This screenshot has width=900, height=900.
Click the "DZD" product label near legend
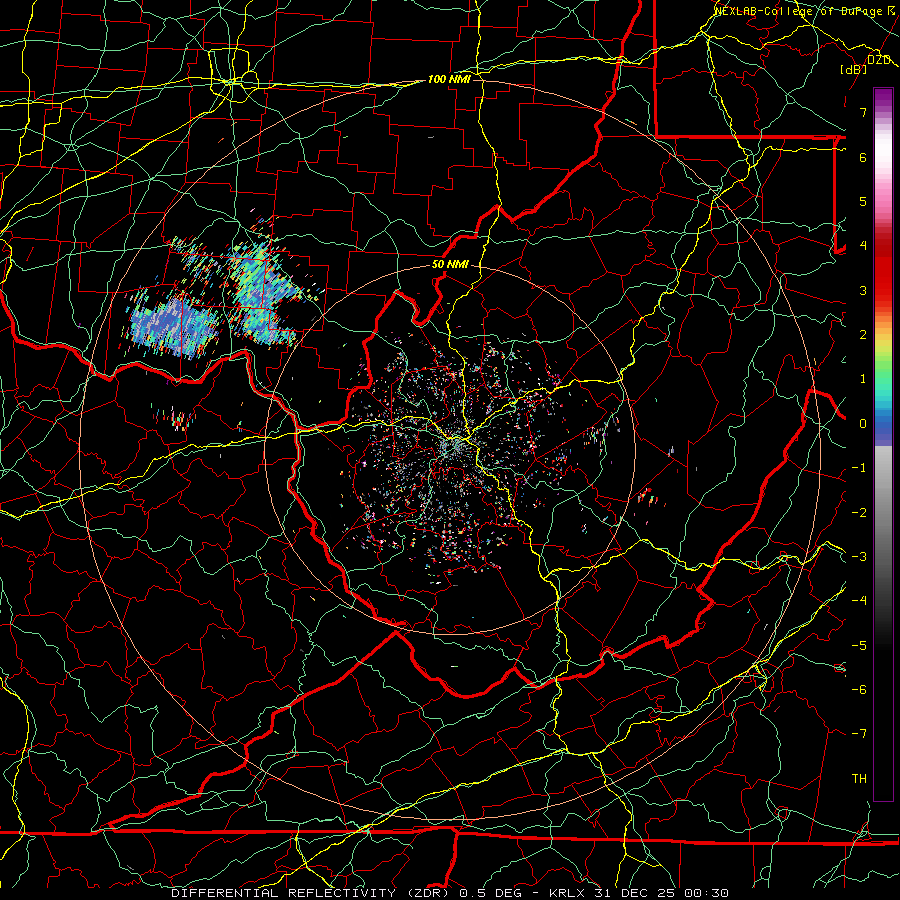[878, 60]
